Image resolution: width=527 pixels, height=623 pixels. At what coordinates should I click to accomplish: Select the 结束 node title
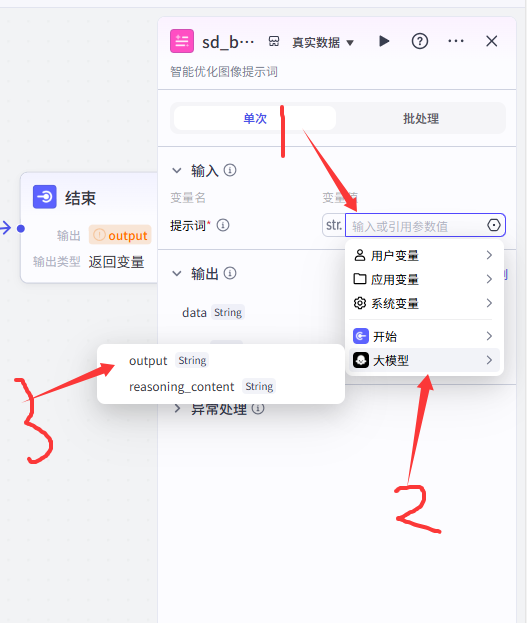coord(80,197)
